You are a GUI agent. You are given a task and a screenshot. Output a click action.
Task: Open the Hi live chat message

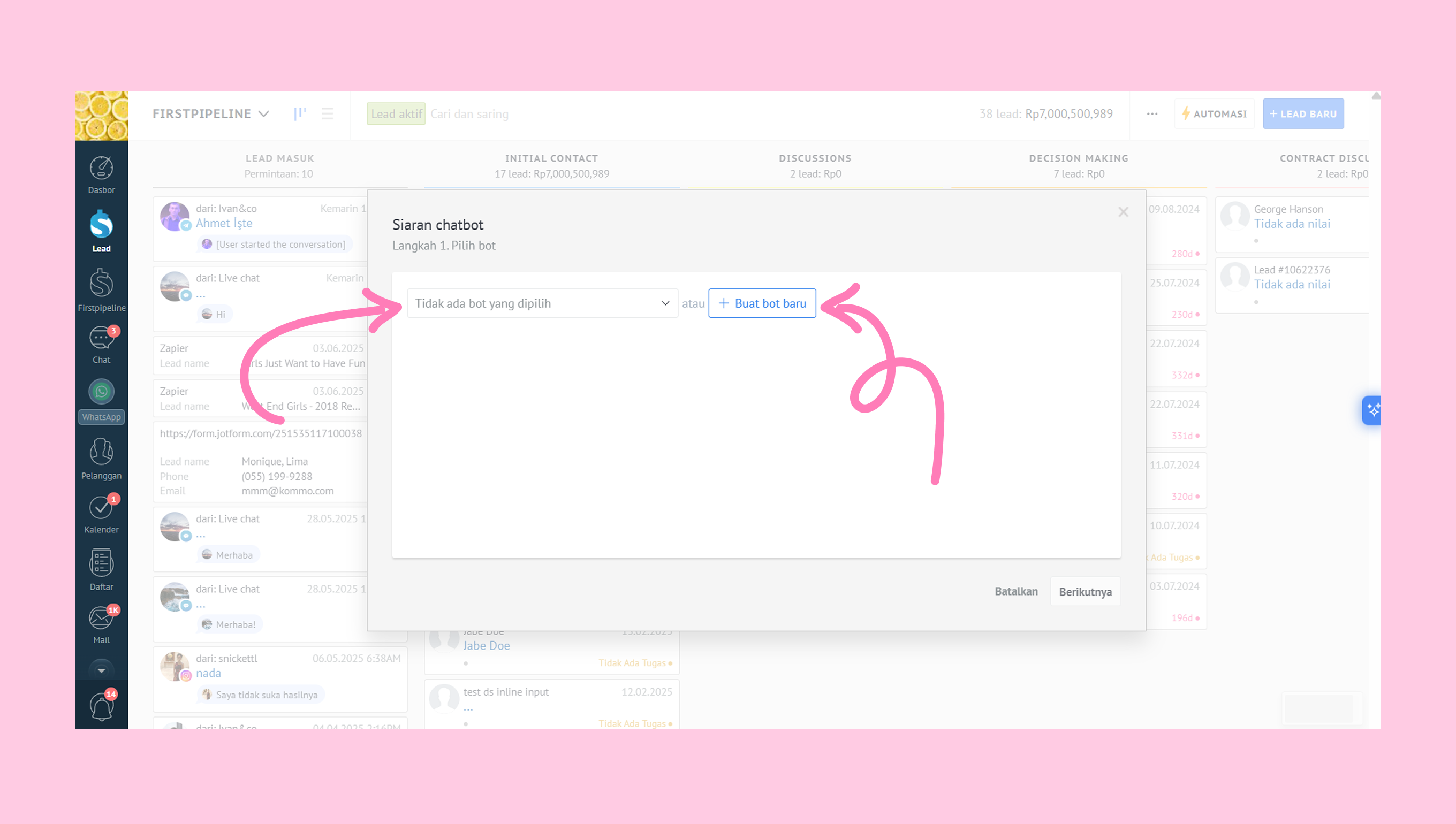click(x=215, y=315)
